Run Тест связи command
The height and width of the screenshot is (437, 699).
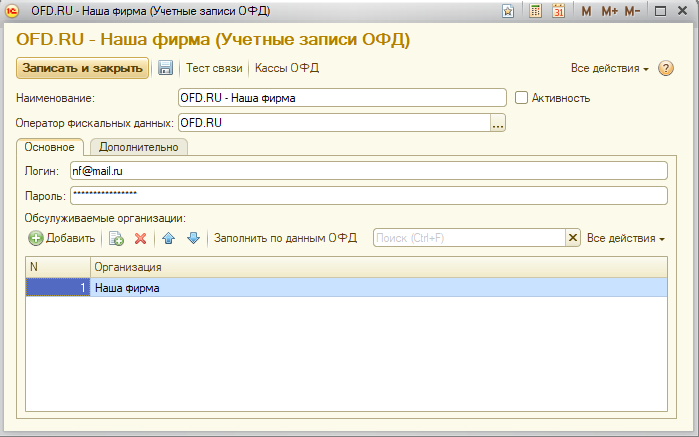(214, 68)
